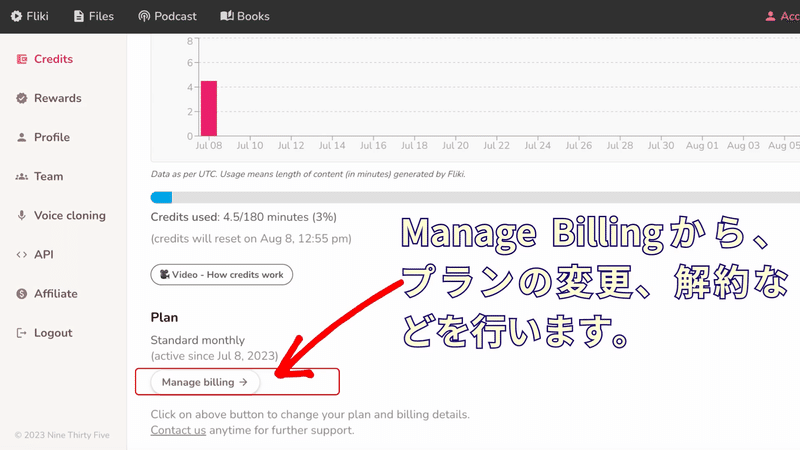Click the Fliki gear logo icon
This screenshot has width=800, height=450.
click(x=16, y=16)
